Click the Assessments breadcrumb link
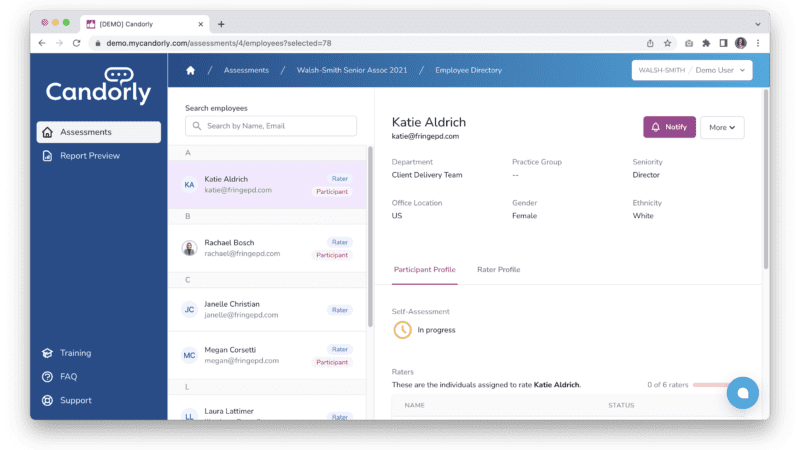 click(x=246, y=70)
